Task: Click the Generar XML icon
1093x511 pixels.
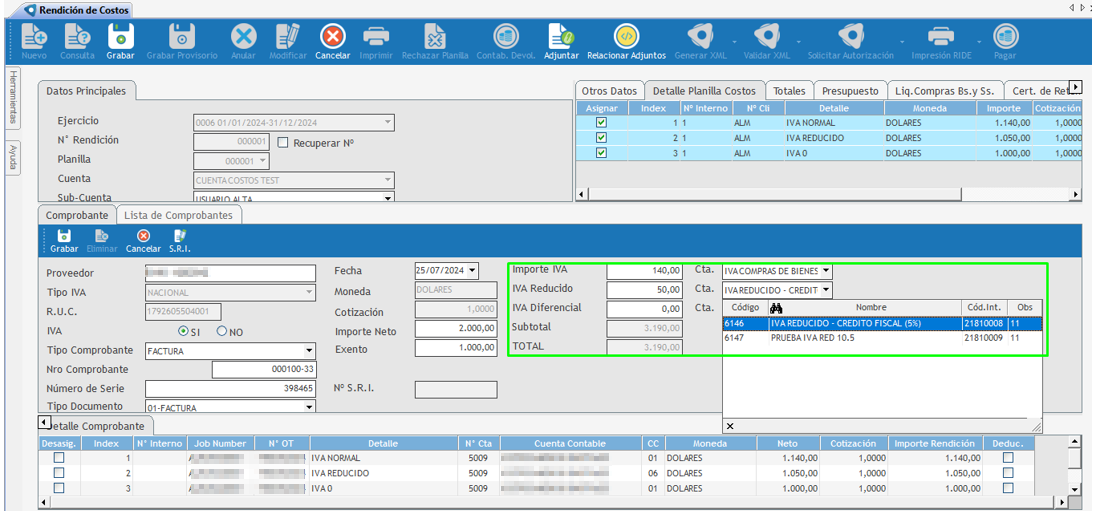Action: 699,36
